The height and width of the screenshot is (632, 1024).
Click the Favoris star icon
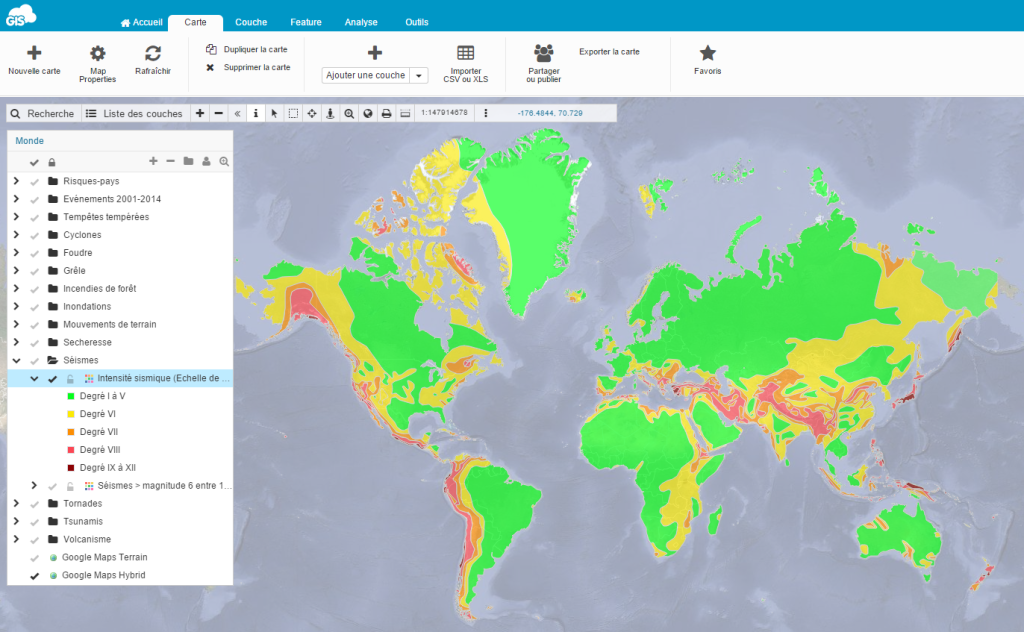point(707,54)
